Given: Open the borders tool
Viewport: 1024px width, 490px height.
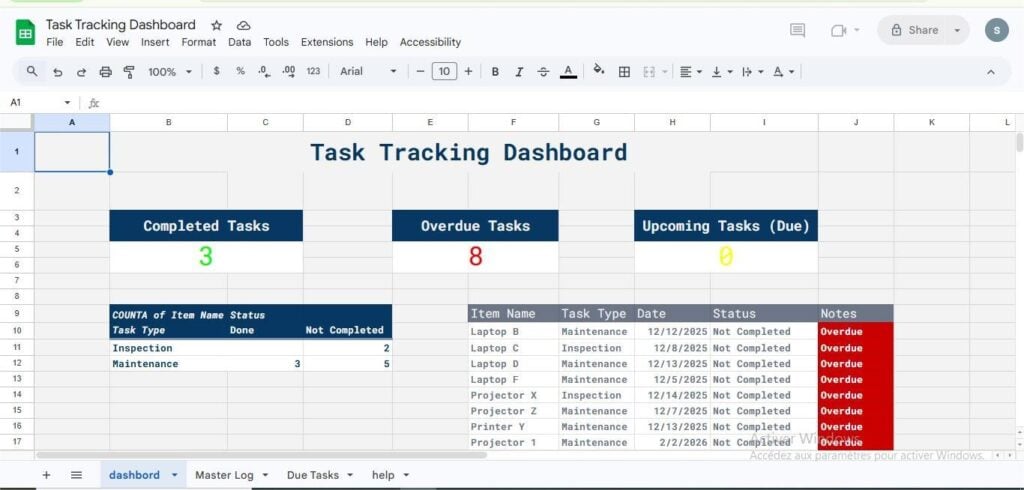Looking at the screenshot, I should pos(624,72).
